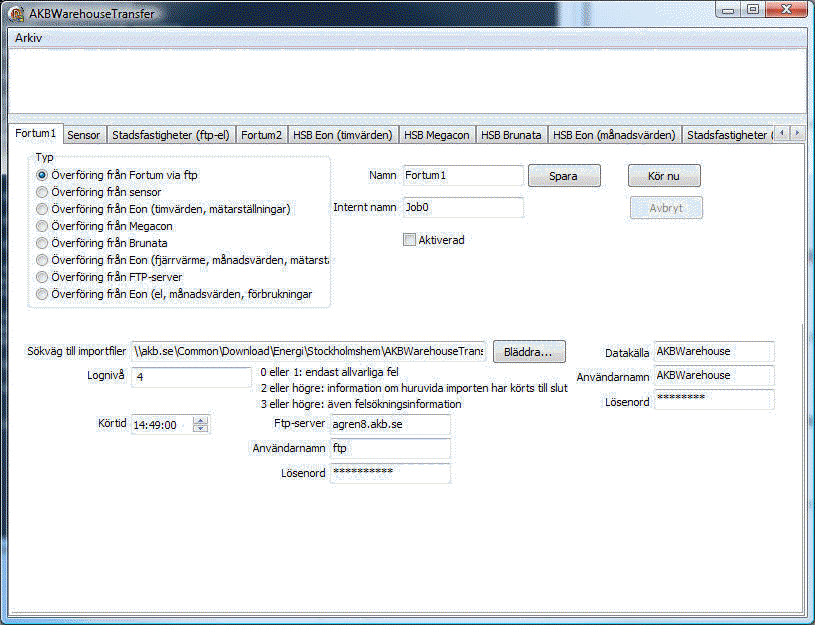Click the Sökväg till importfiler path field
Screen dimensions: 815x625
pyautogui.click(x=308, y=351)
